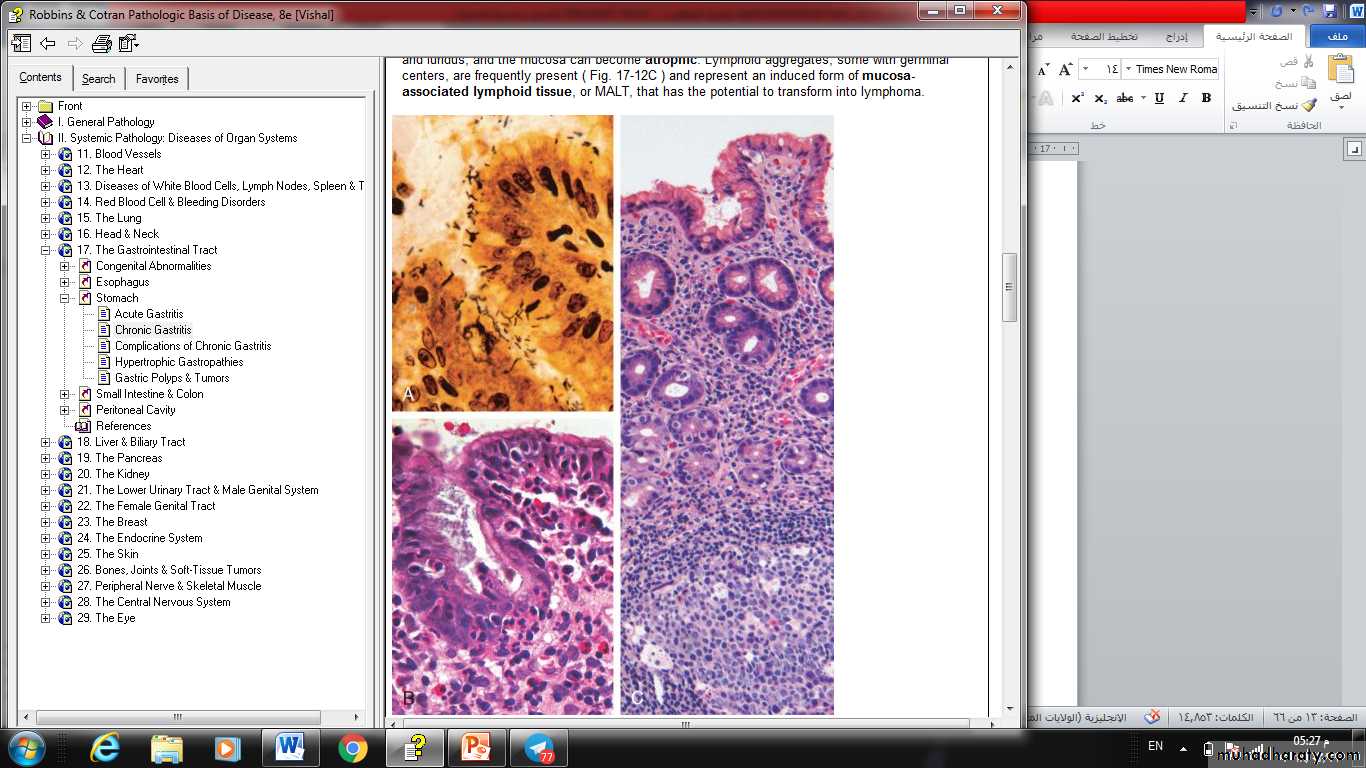
Task: Open the Chronic Gastritis topic
Action: [x=152, y=330]
